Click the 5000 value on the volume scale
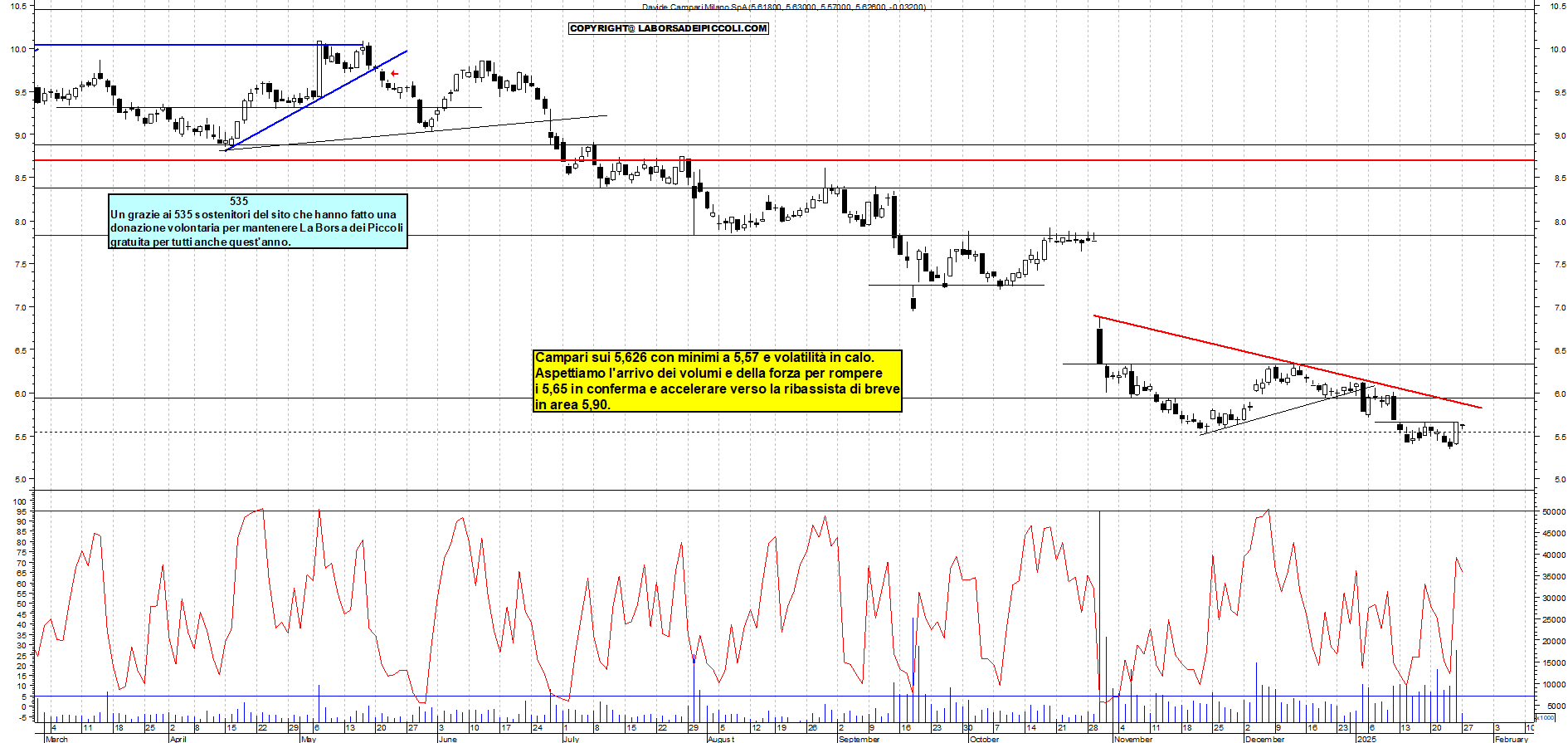Image resolution: width=1568 pixels, height=743 pixels. (1556, 706)
